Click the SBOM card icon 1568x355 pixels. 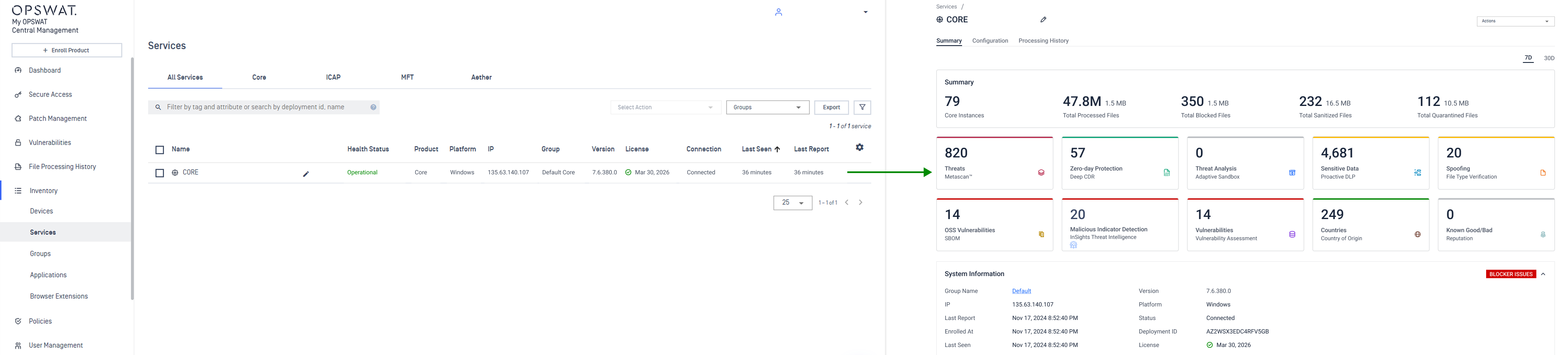pyautogui.click(x=1041, y=234)
